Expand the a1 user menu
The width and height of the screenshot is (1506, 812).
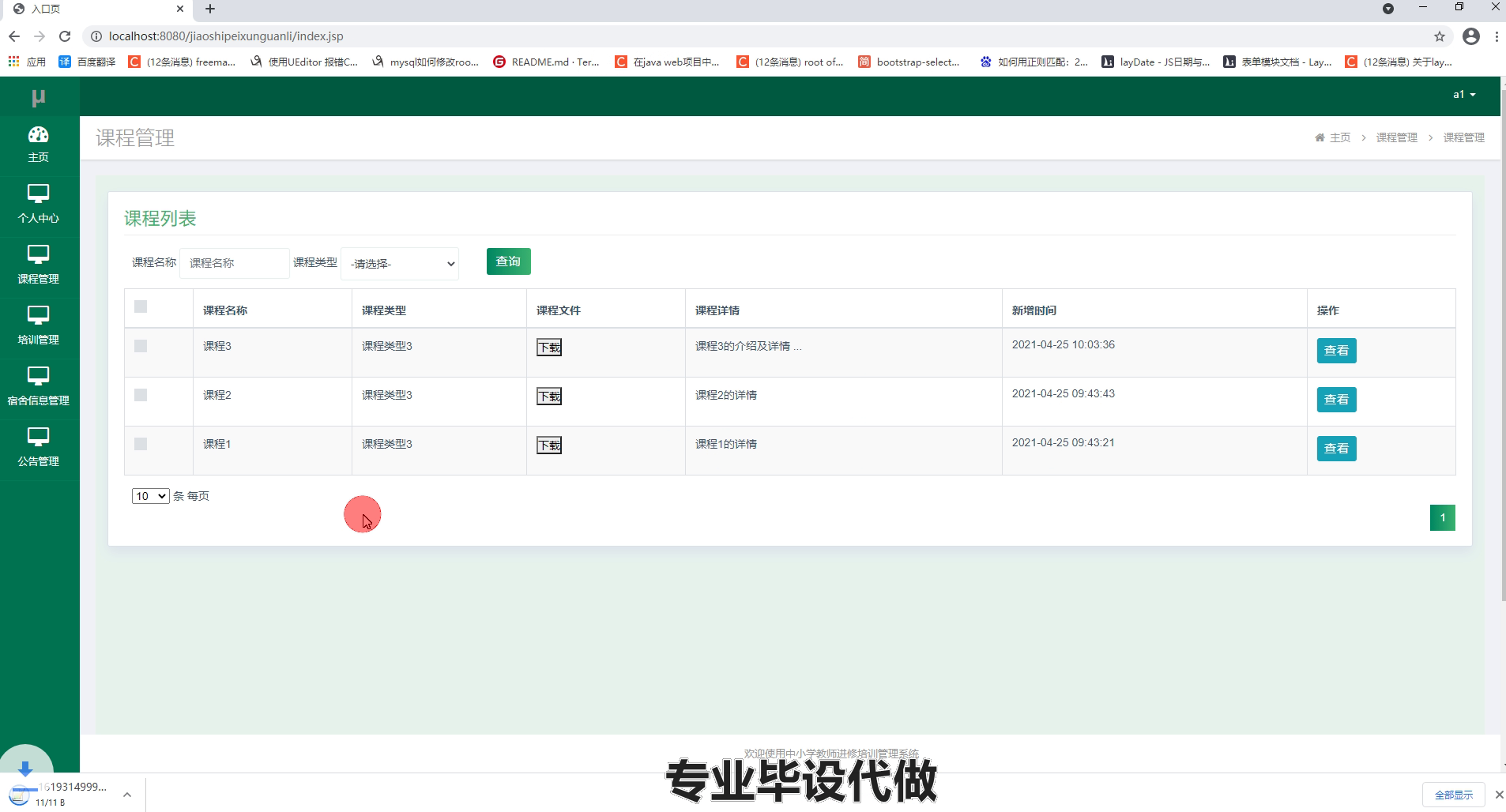coord(1464,95)
